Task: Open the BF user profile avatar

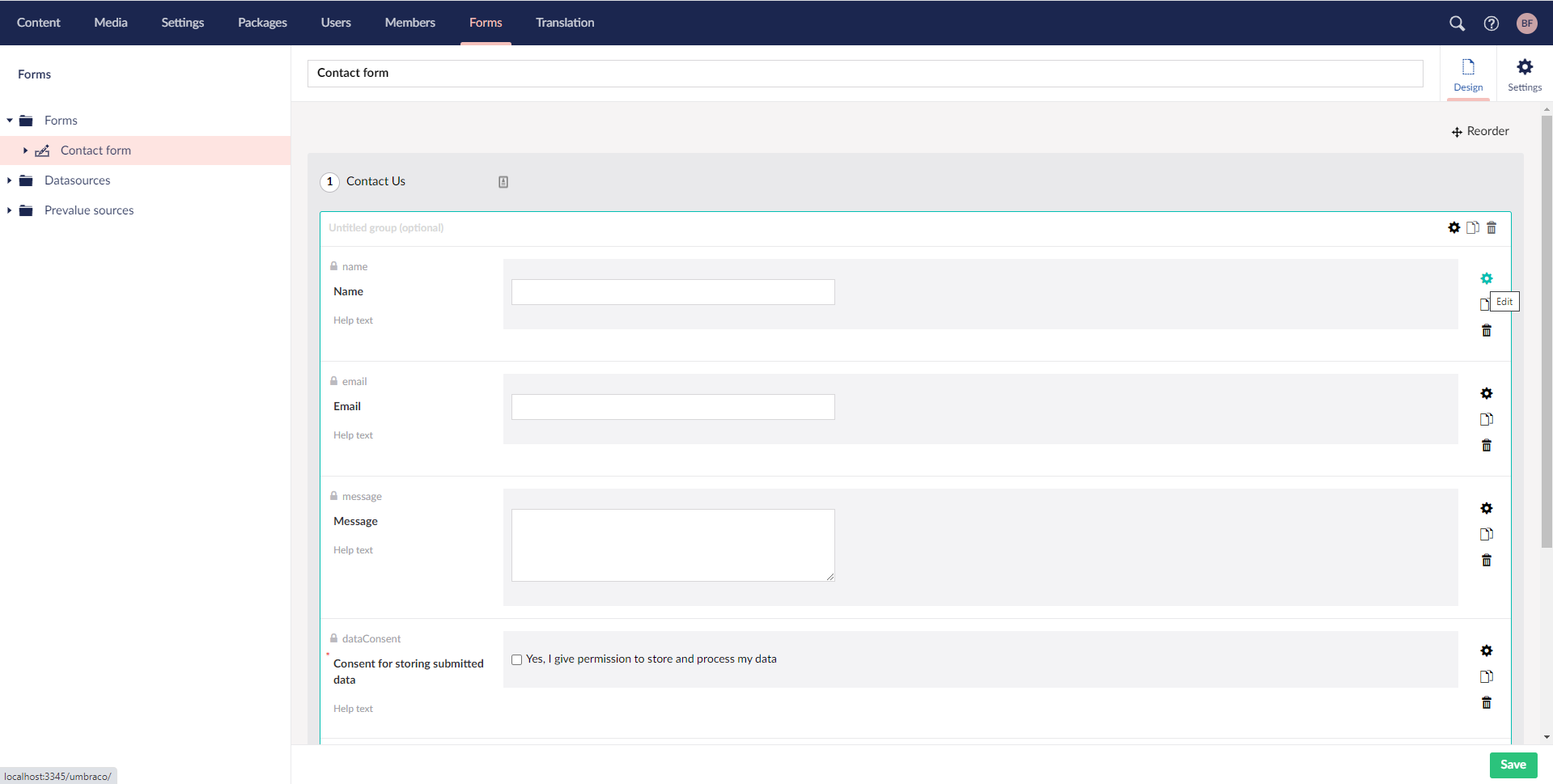Action: pos(1527,23)
